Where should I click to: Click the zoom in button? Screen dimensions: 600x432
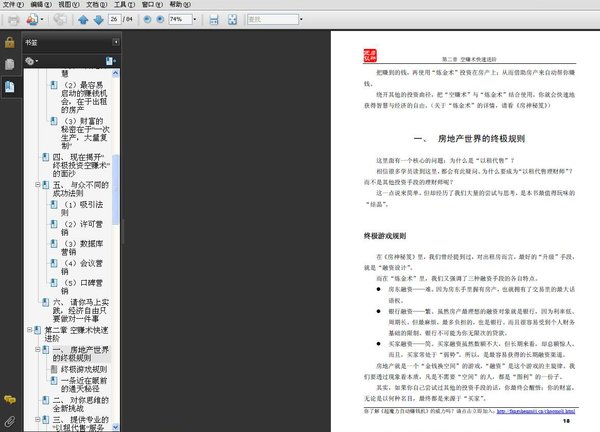160,19
